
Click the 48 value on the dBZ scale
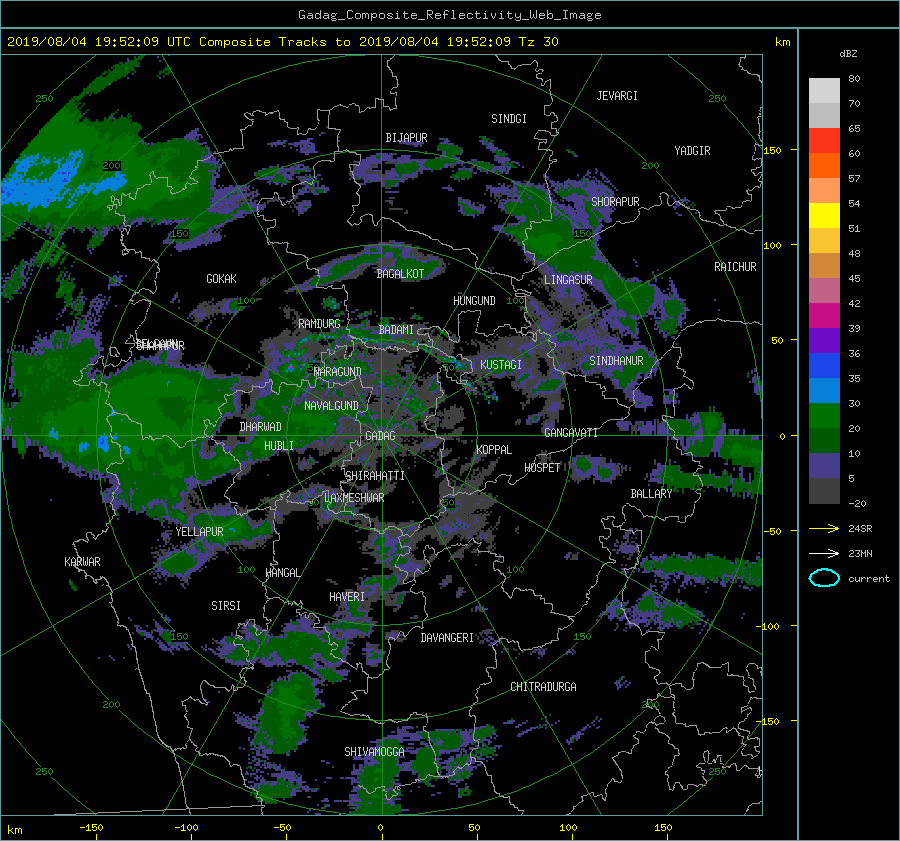(854, 253)
